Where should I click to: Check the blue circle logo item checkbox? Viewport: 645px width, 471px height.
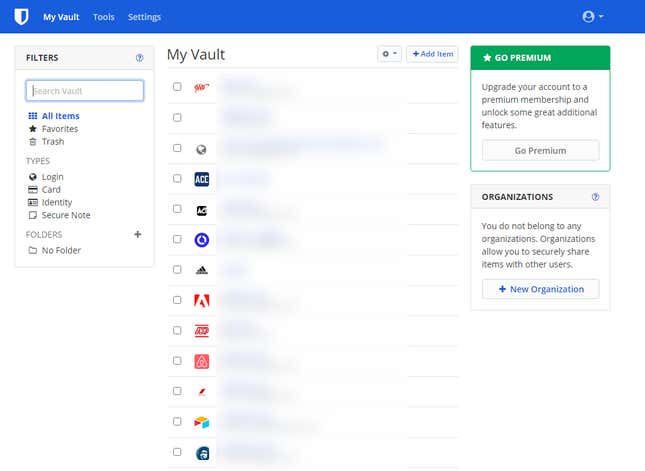tap(177, 239)
